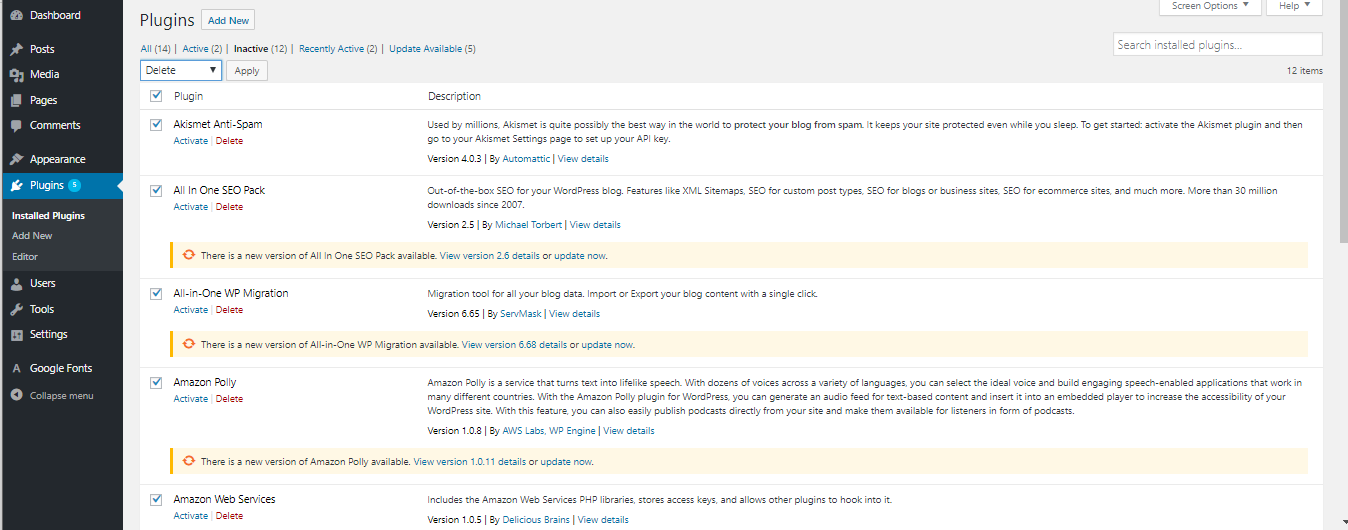
Task: Show Update Available (5) plugins
Action: click(432, 49)
